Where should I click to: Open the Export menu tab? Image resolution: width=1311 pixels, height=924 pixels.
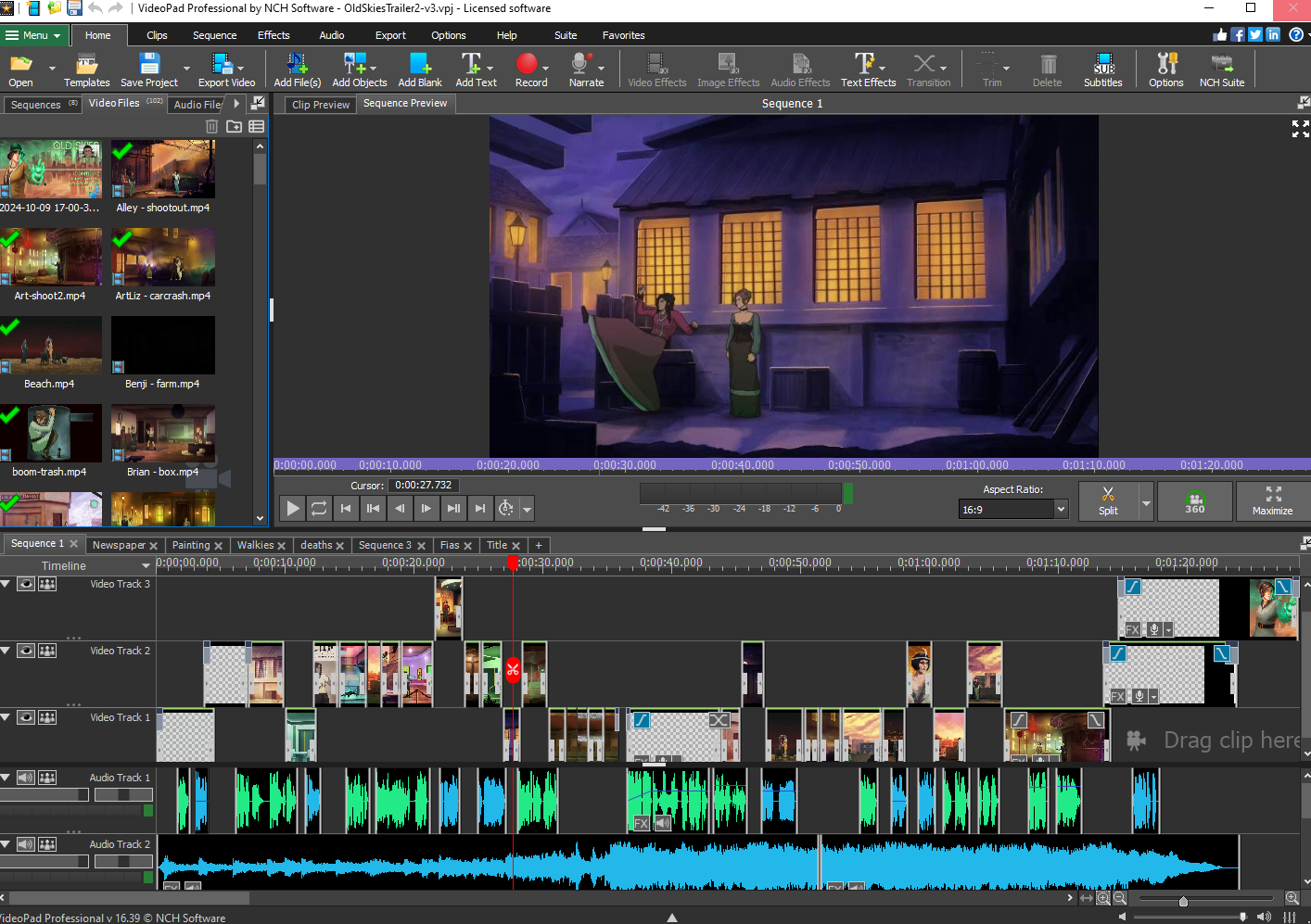tap(390, 35)
